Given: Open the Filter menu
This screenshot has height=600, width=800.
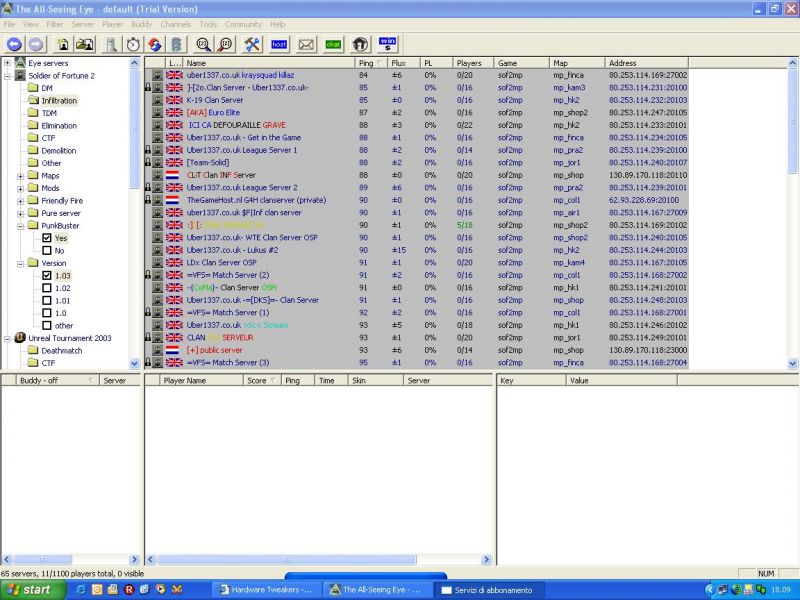Looking at the screenshot, I should pos(54,24).
